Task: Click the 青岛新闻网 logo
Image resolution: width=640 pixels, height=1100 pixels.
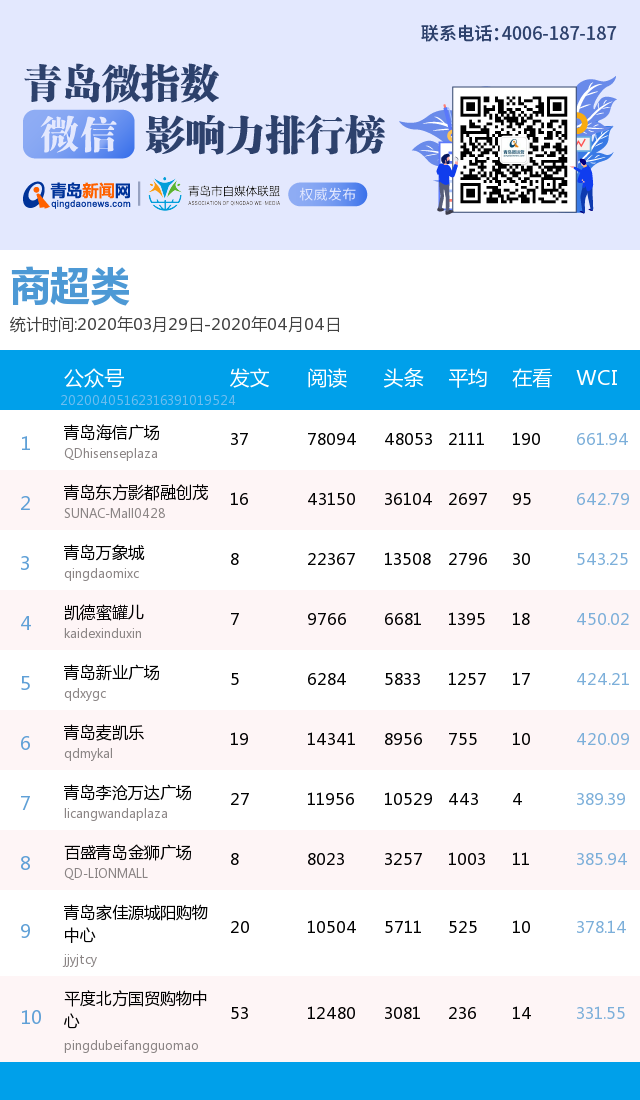Action: 78,194
